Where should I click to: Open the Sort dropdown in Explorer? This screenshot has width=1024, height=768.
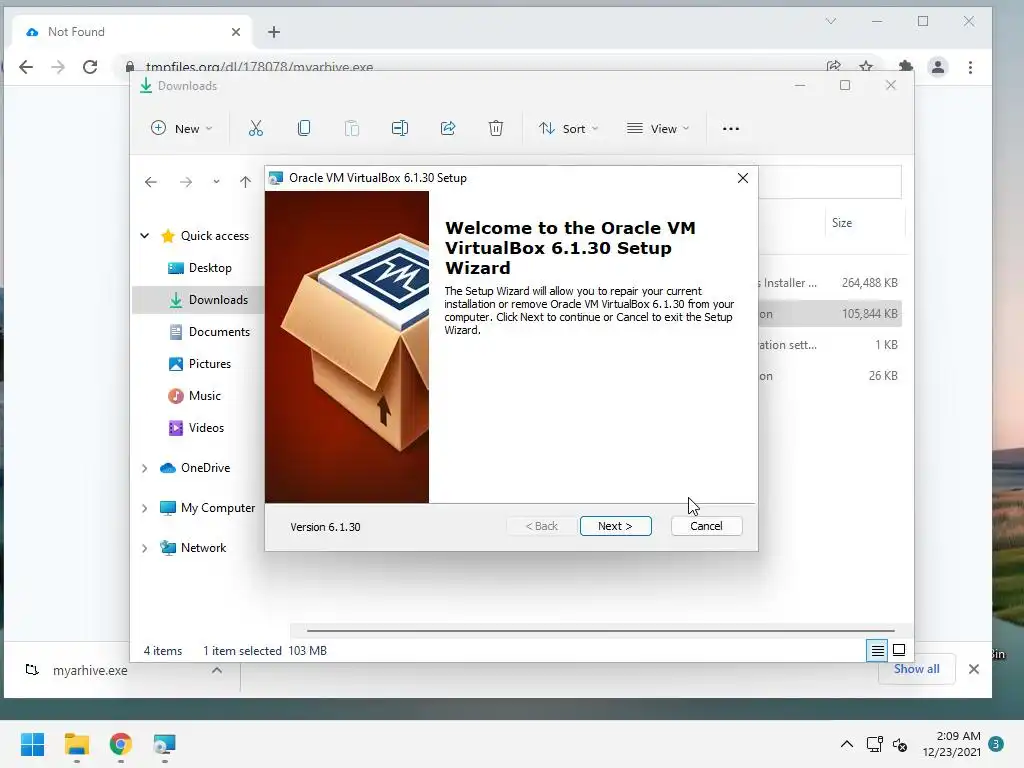click(568, 129)
